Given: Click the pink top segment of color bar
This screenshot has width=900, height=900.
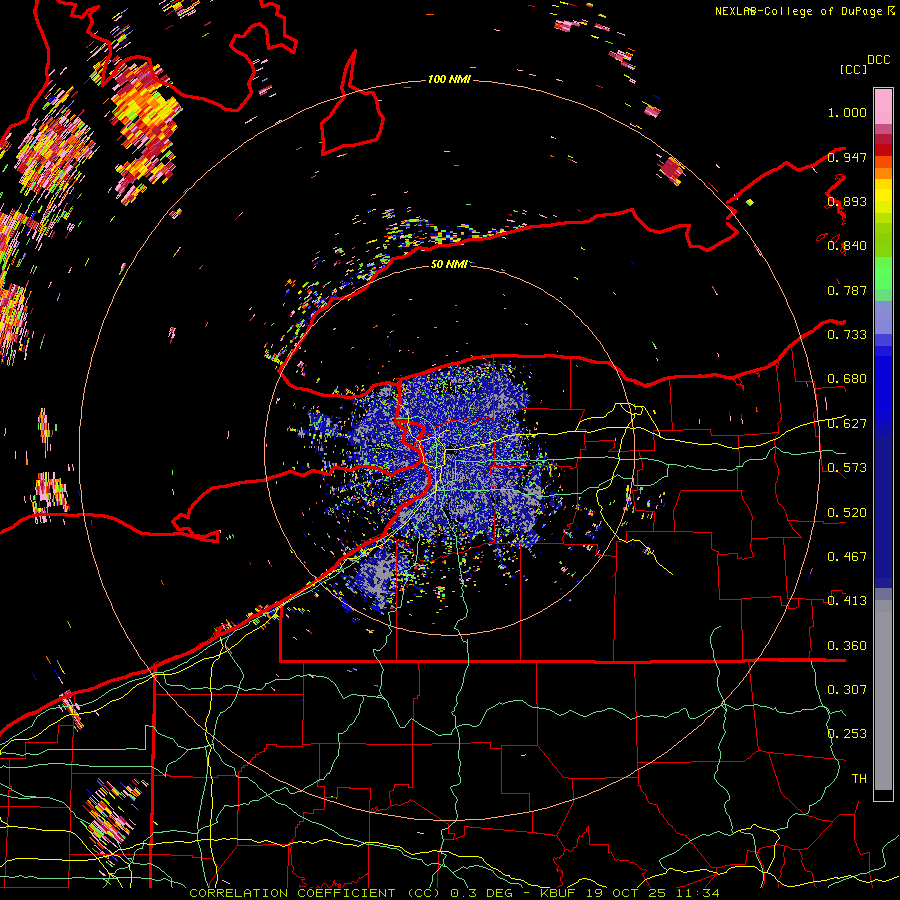Looking at the screenshot, I should [883, 106].
